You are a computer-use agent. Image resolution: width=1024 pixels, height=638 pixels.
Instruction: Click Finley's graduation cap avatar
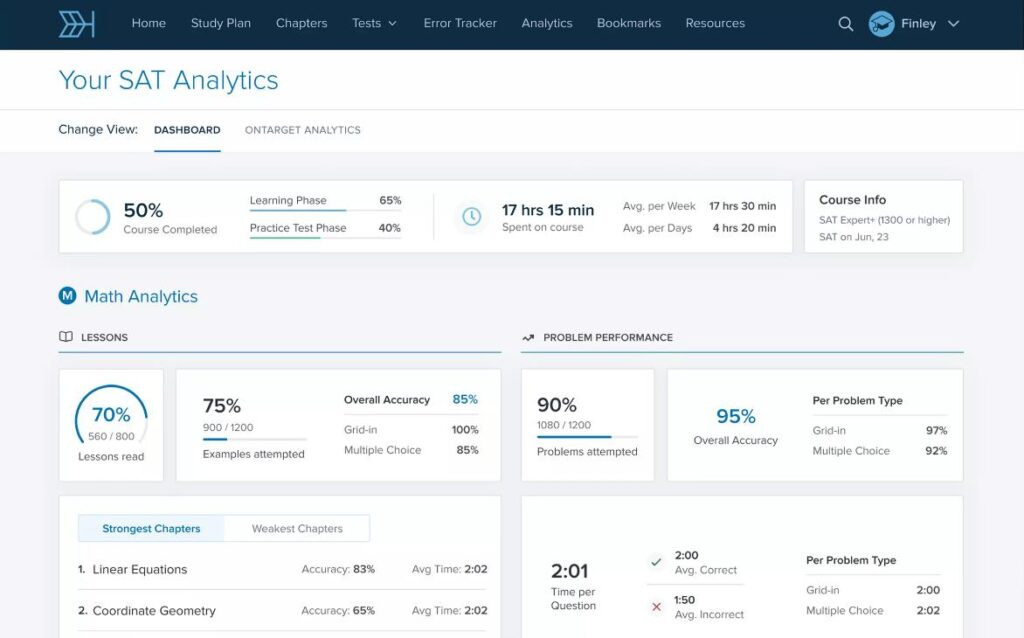[881, 24]
